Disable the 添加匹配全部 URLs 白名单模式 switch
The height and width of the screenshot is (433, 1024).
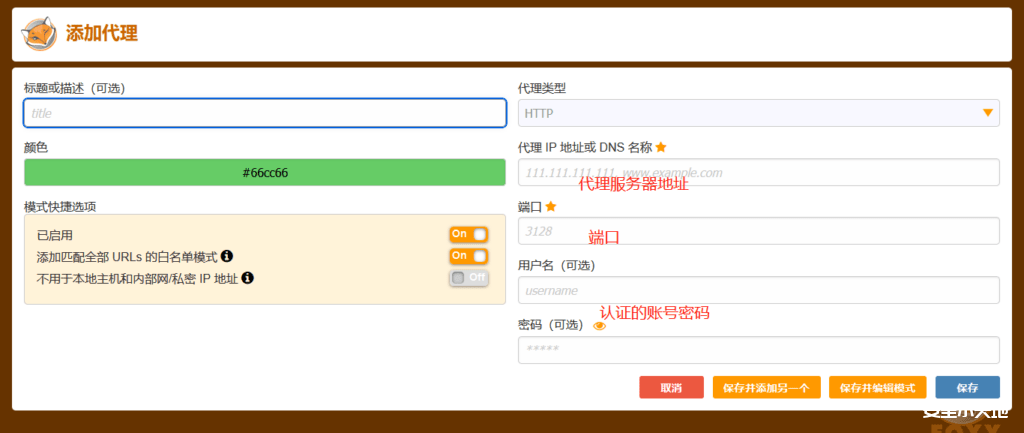(468, 256)
